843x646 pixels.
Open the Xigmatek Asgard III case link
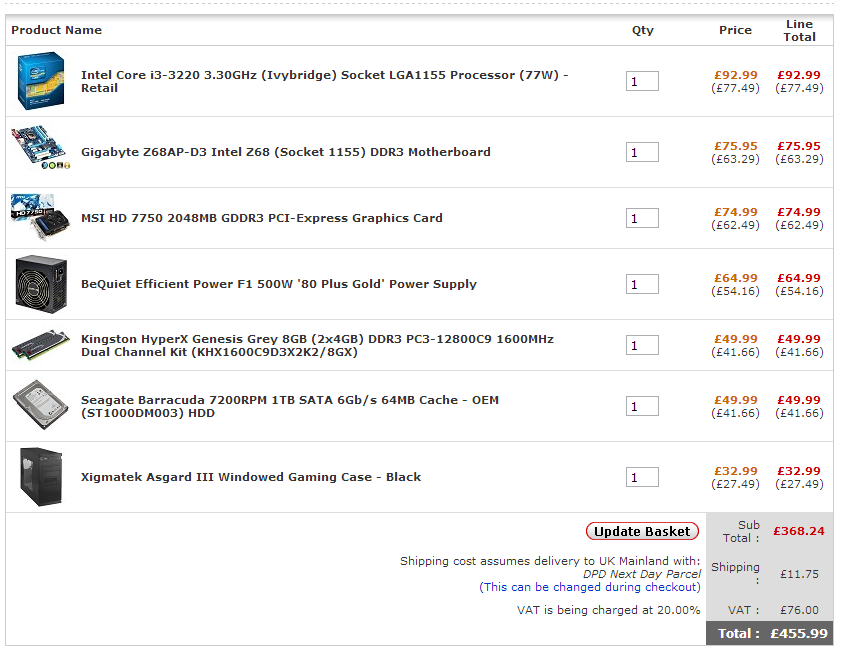(x=251, y=477)
